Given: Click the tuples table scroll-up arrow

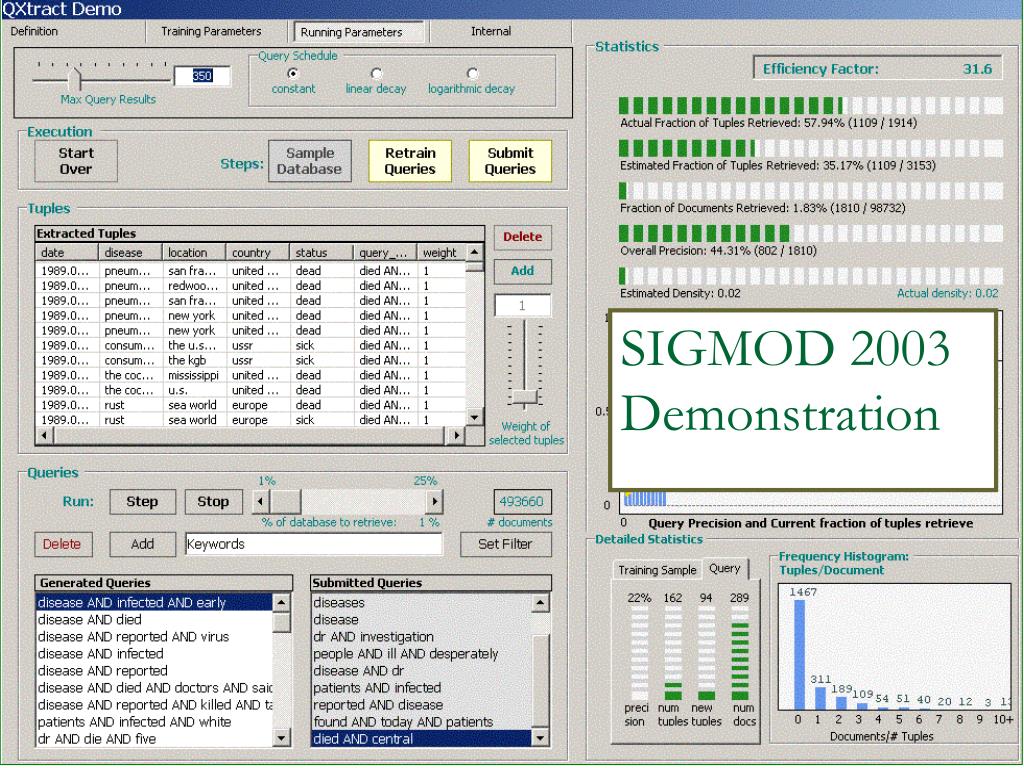Looking at the screenshot, I should 475,252.
